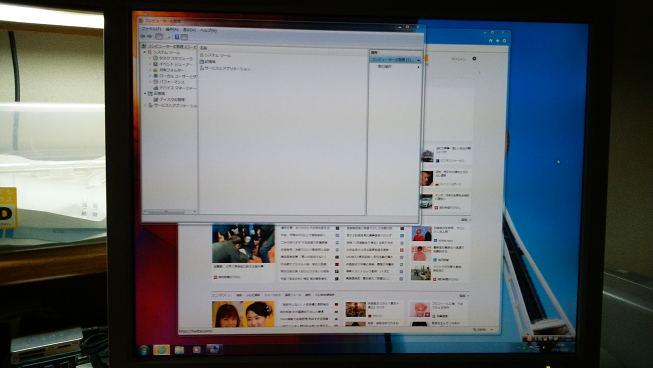Select ディスクの管理 under 記憶域
This screenshot has width=653, height=368.
click(x=172, y=99)
